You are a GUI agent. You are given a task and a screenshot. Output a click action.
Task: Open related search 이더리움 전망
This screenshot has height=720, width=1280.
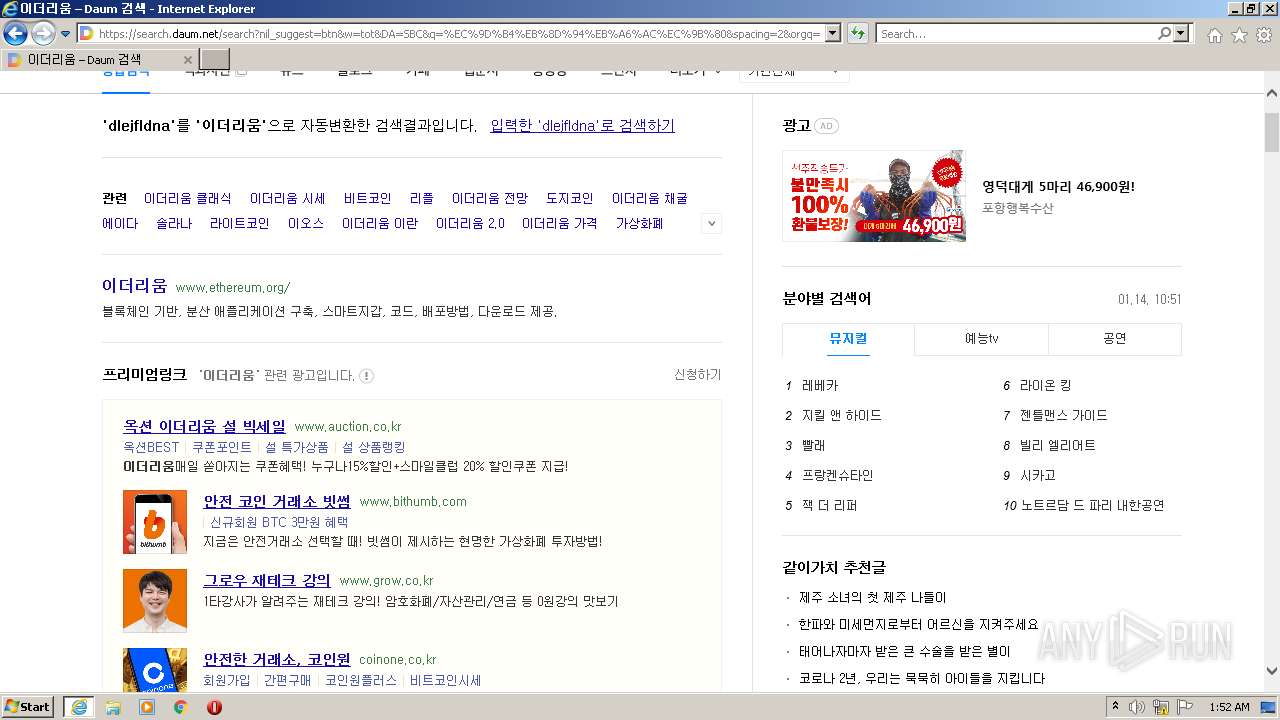489,198
